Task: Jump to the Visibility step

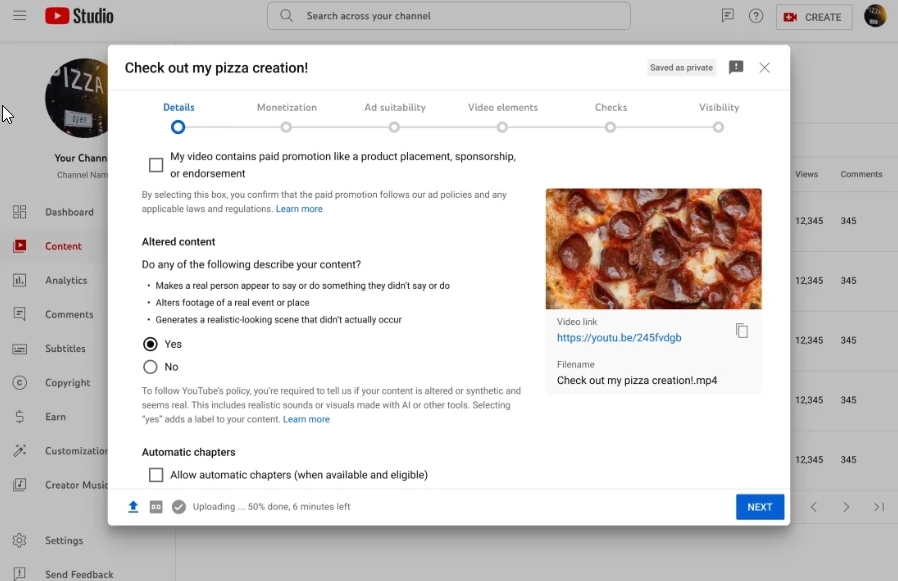Action: pyautogui.click(x=718, y=127)
